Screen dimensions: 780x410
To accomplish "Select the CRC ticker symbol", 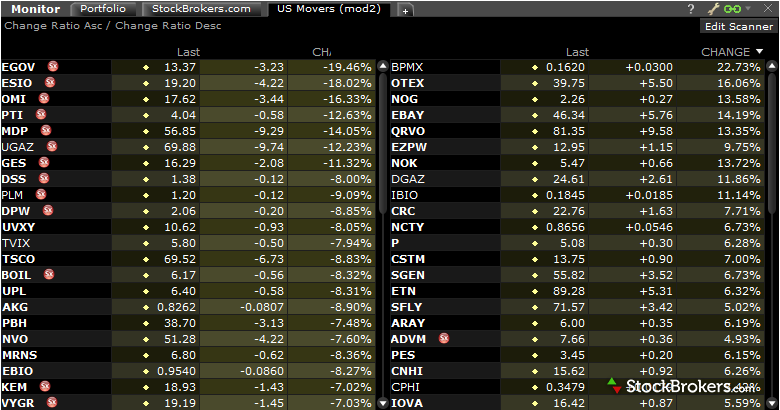I will click(x=403, y=210).
